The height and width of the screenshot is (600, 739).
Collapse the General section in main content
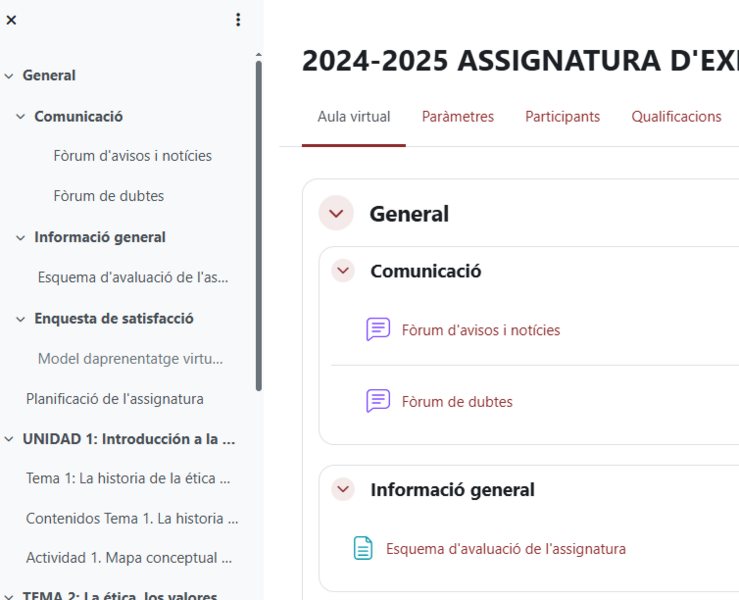tap(336, 213)
